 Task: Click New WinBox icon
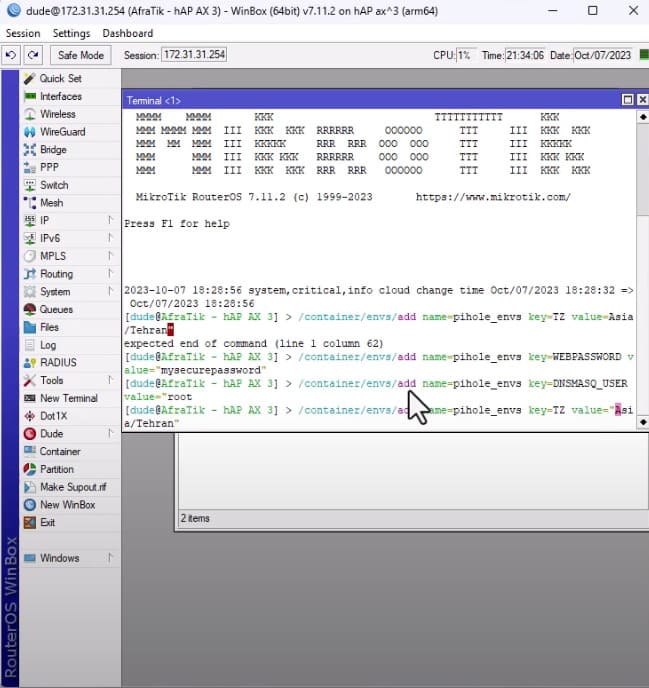(29, 505)
